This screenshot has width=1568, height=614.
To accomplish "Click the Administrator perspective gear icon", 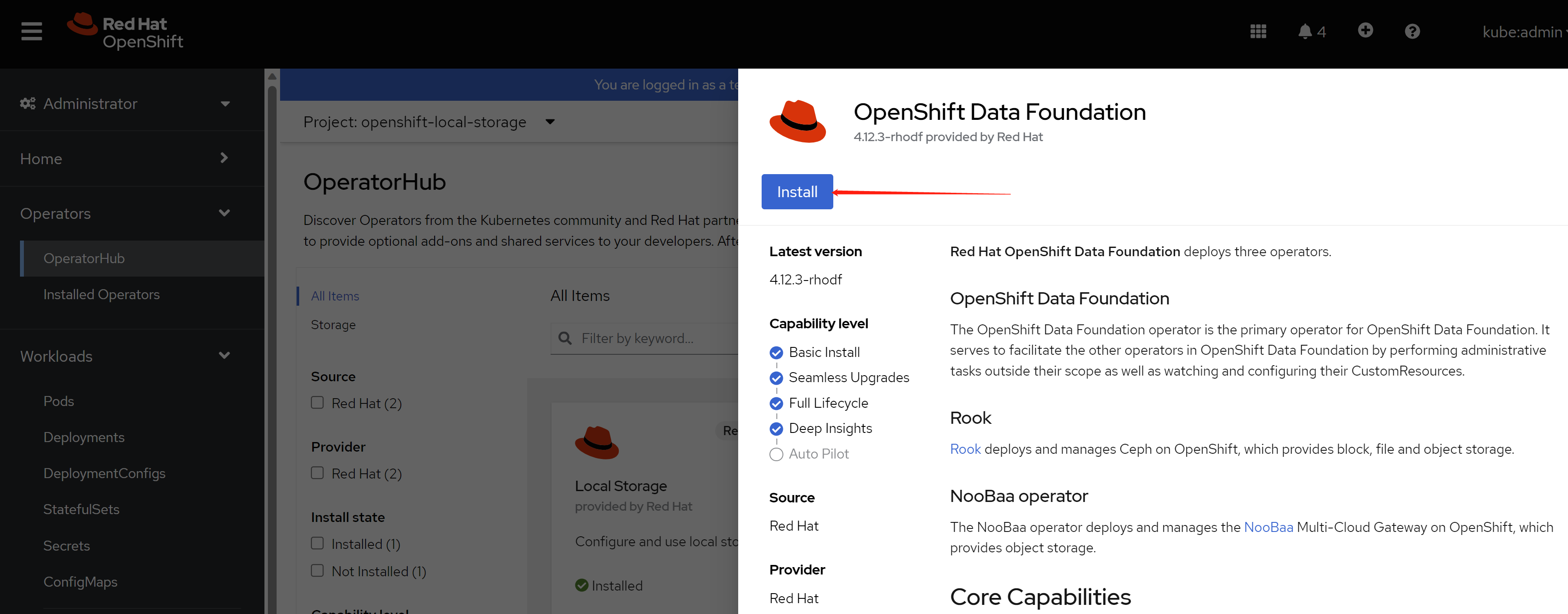I will point(27,103).
